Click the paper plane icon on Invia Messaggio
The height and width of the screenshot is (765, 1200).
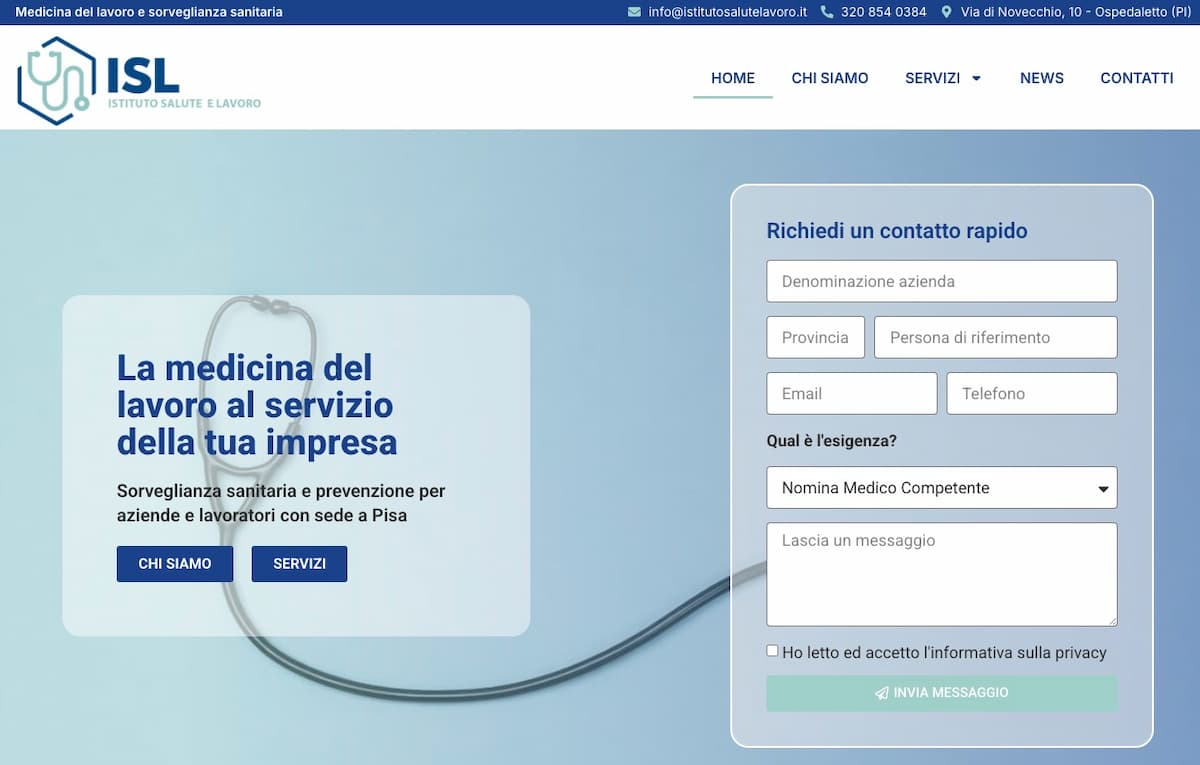coord(881,693)
